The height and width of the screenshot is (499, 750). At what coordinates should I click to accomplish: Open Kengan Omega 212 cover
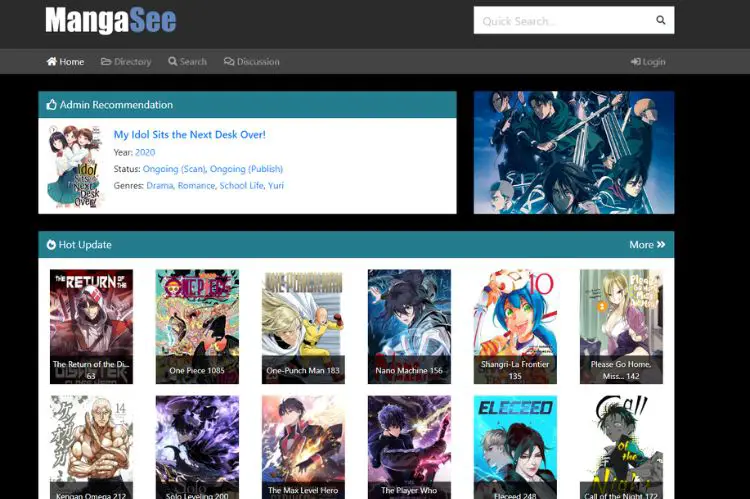pyautogui.click(x=91, y=447)
